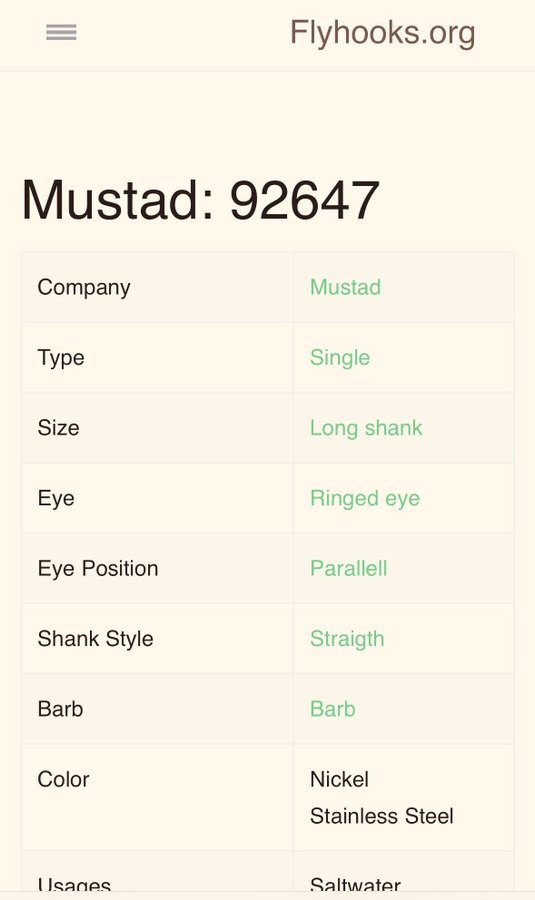Image resolution: width=535 pixels, height=900 pixels.
Task: Click the Saltwater usage text
Action: (x=355, y=886)
